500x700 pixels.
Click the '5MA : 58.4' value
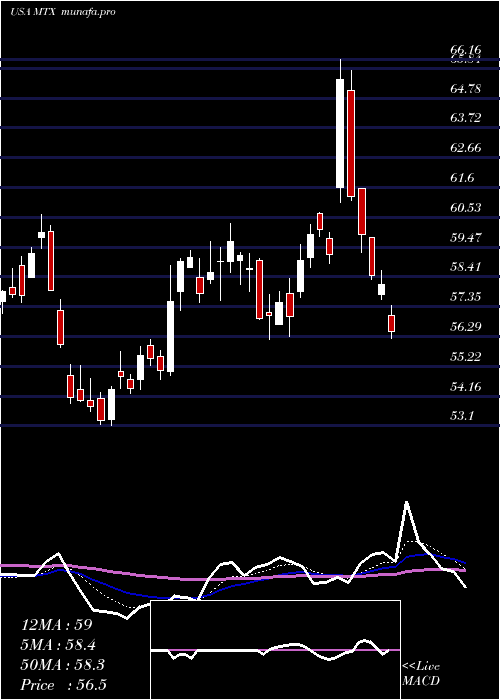pos(58,645)
